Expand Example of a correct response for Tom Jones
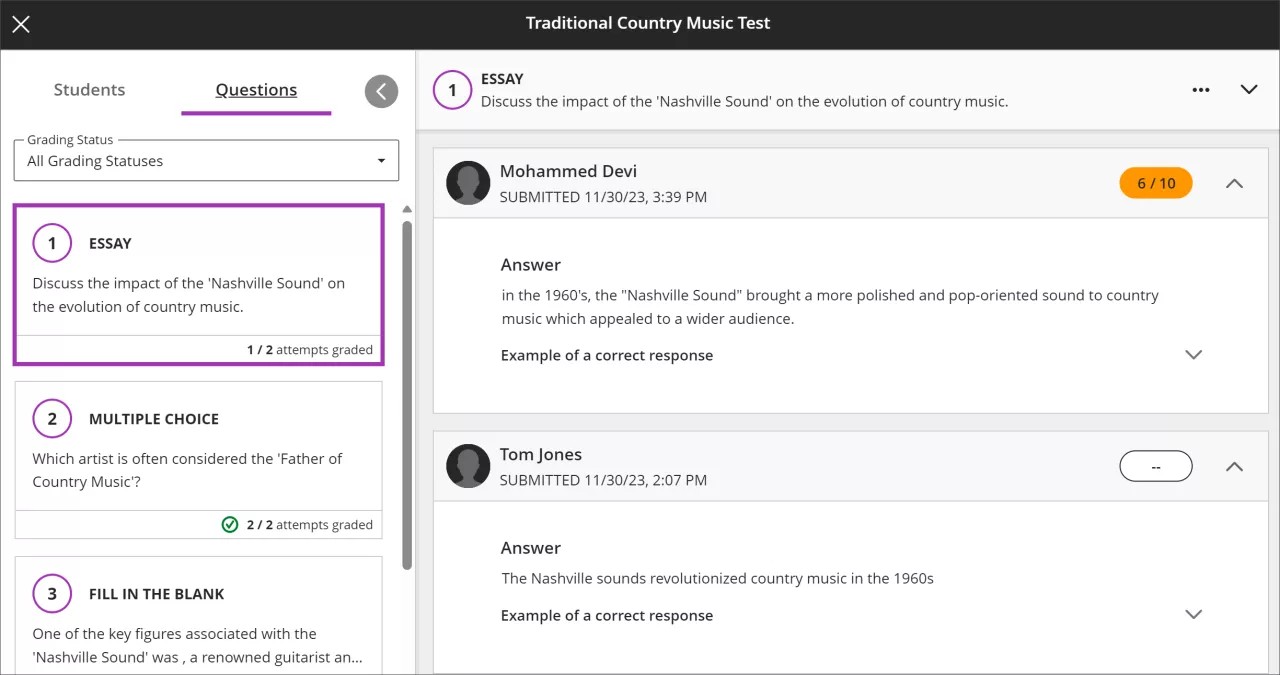 tap(1194, 614)
